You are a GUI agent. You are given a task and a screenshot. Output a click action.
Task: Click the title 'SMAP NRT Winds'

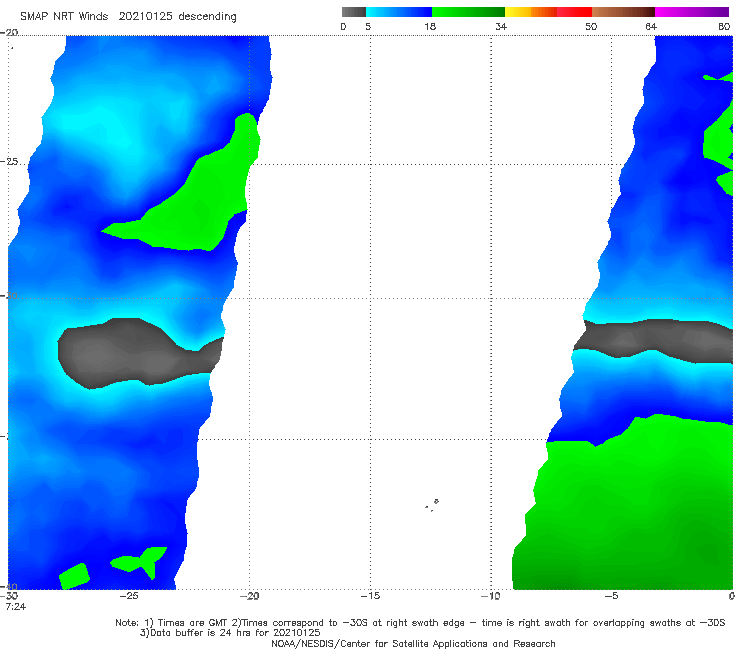point(64,17)
